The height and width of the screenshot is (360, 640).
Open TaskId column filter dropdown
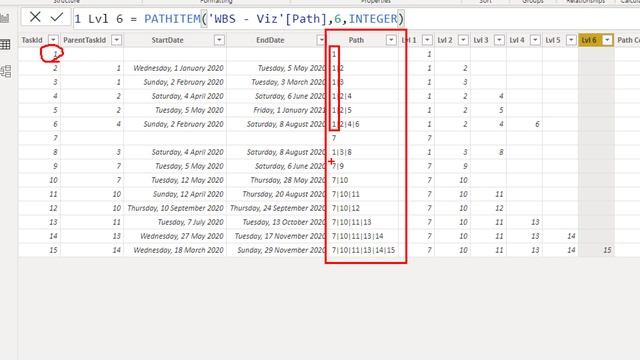(x=53, y=40)
